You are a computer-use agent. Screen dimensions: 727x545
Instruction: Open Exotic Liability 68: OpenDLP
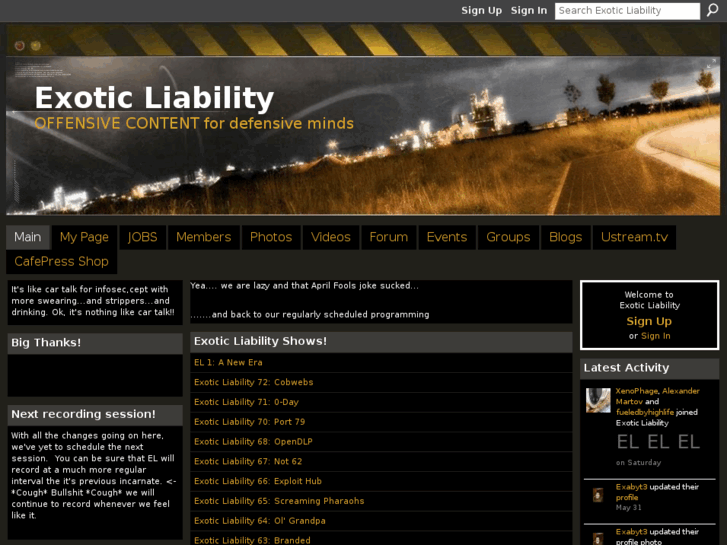tap(253, 442)
